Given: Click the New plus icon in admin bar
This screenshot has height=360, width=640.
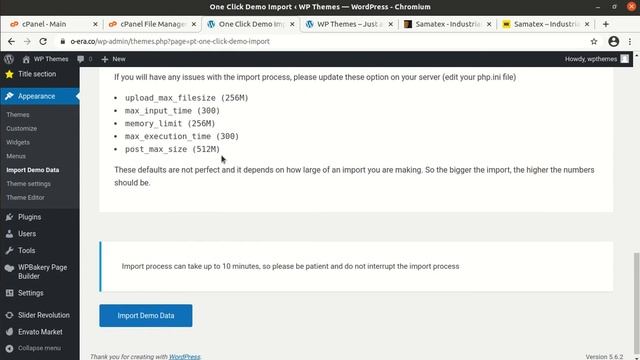Looking at the screenshot, I should 105,59.
